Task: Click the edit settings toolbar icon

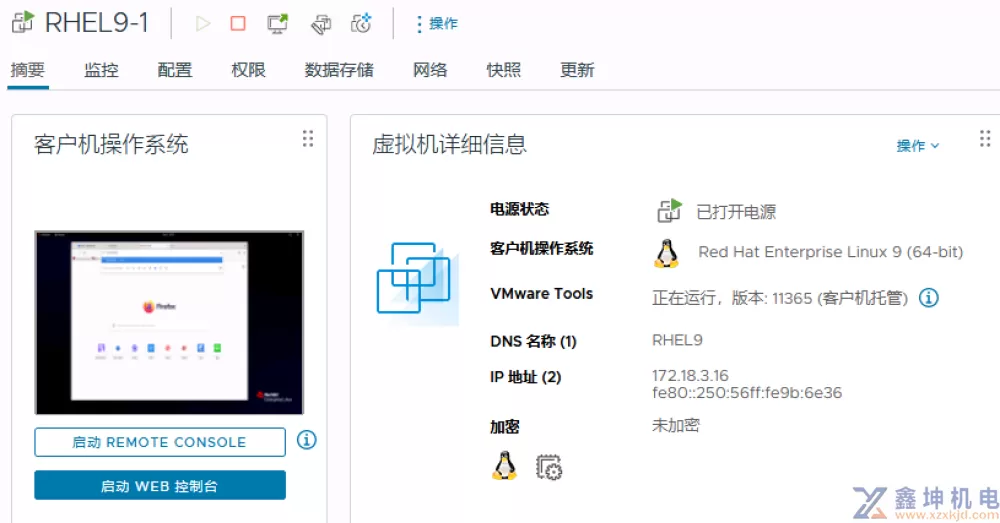Action: pyautogui.click(x=321, y=24)
